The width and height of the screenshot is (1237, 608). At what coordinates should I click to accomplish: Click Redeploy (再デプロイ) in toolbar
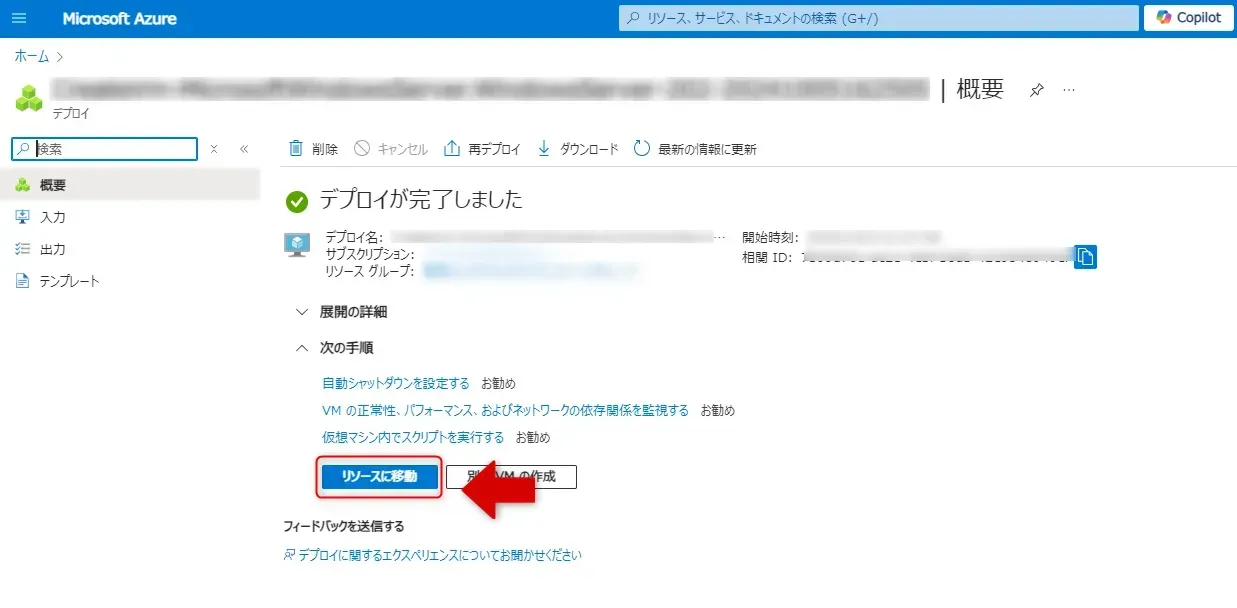pos(482,149)
